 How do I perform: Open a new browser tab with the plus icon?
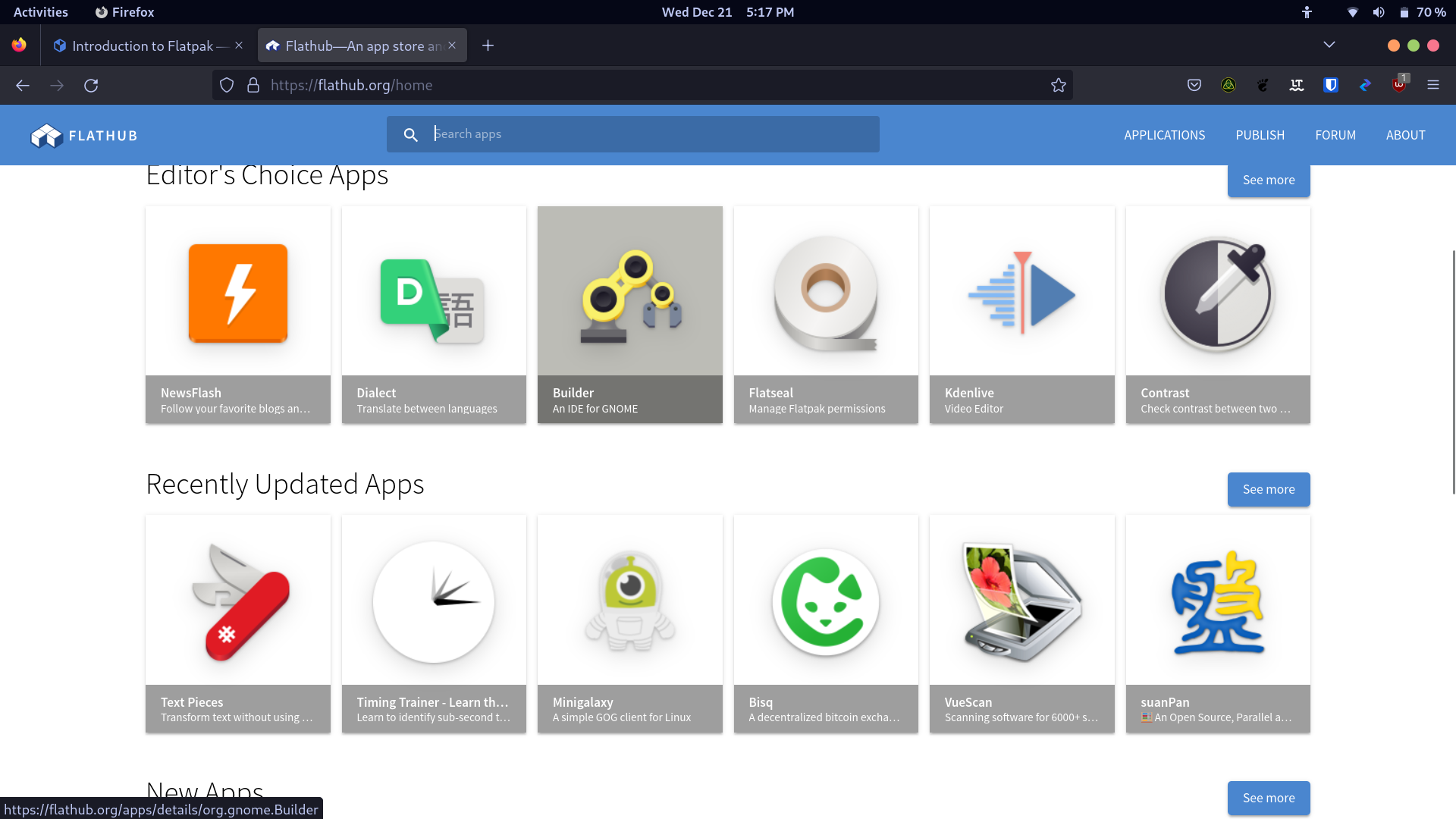tap(488, 45)
